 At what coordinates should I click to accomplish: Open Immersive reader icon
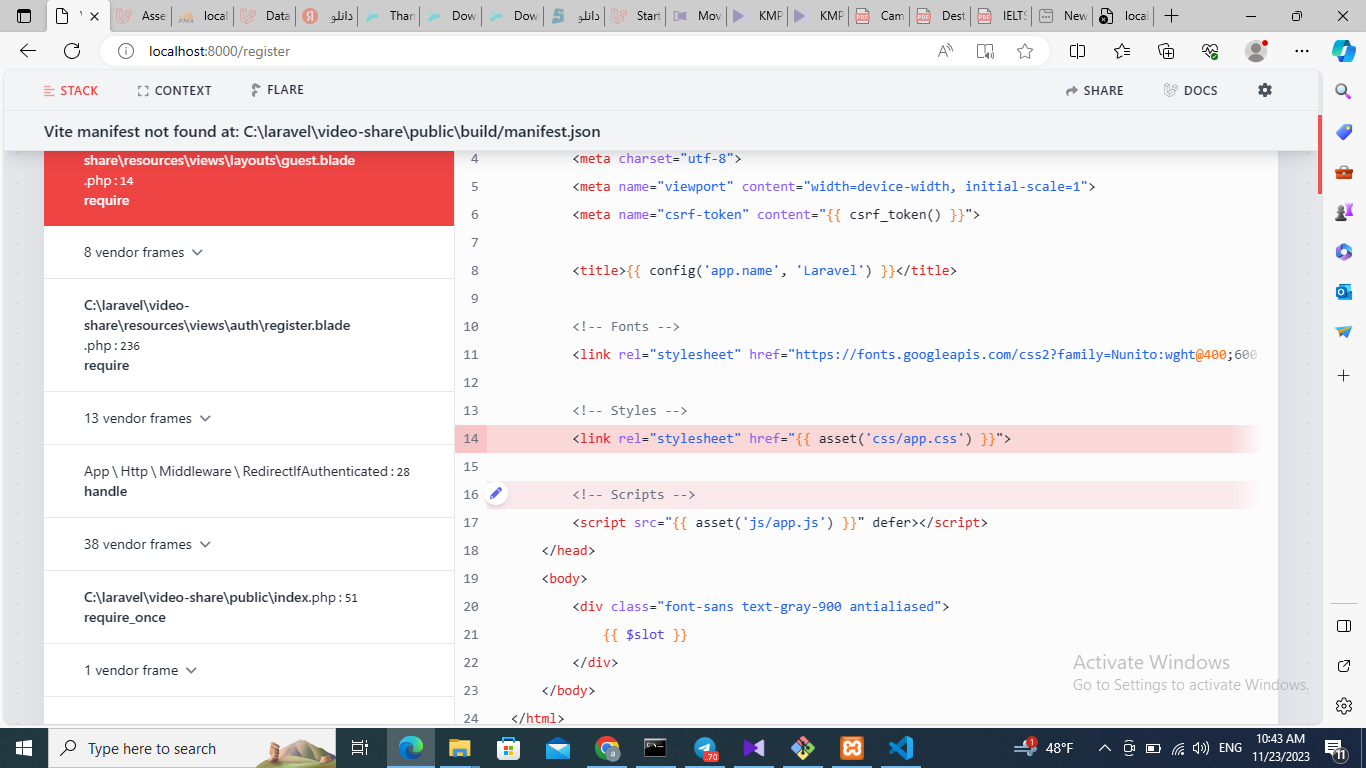click(x=985, y=51)
